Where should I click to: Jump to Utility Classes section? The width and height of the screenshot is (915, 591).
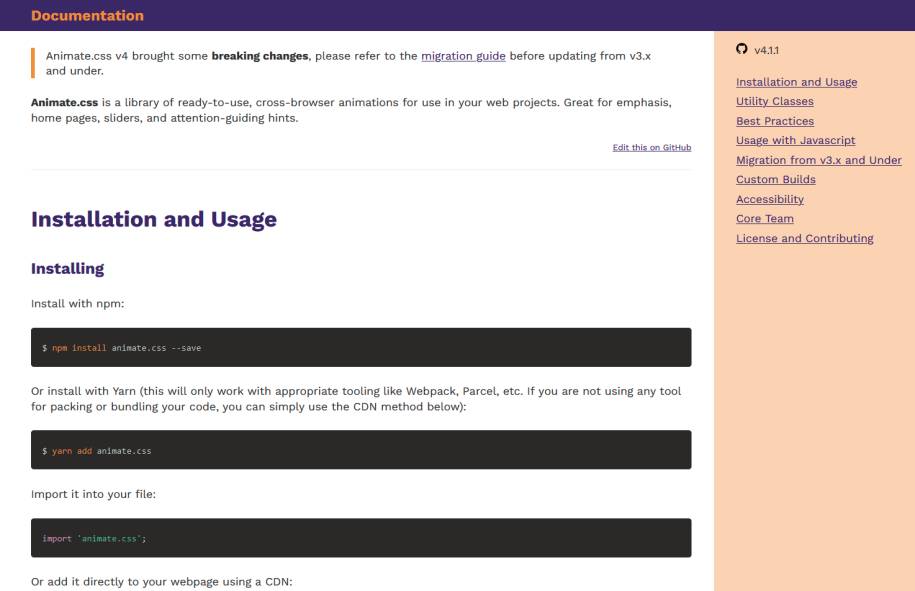point(775,102)
